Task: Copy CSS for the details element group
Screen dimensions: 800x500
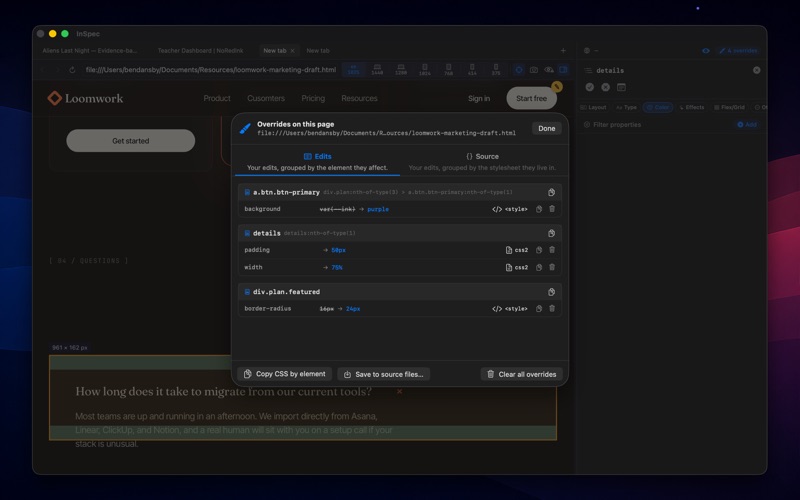Action: 552,233
